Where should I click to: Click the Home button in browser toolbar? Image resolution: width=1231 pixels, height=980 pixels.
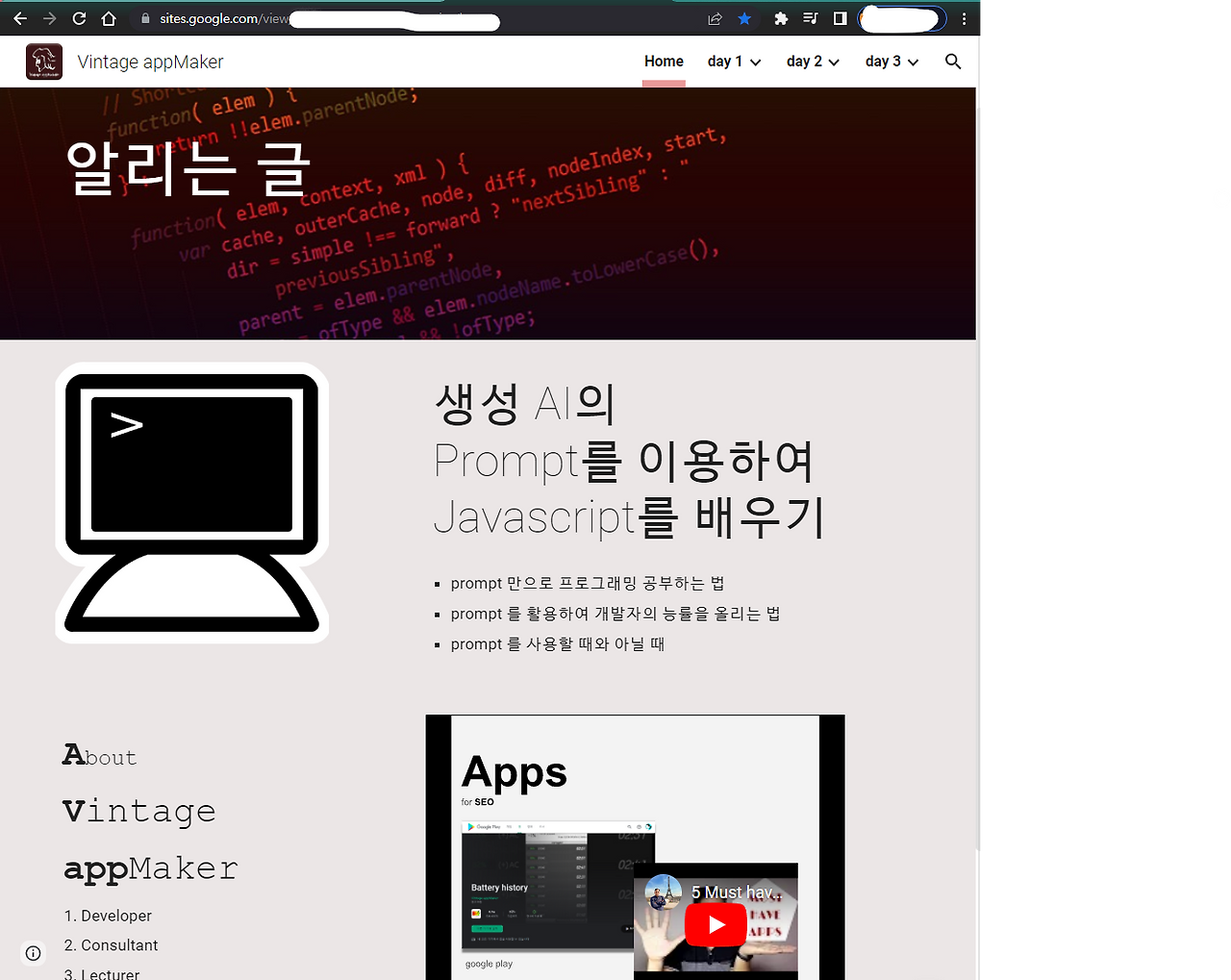(x=107, y=18)
